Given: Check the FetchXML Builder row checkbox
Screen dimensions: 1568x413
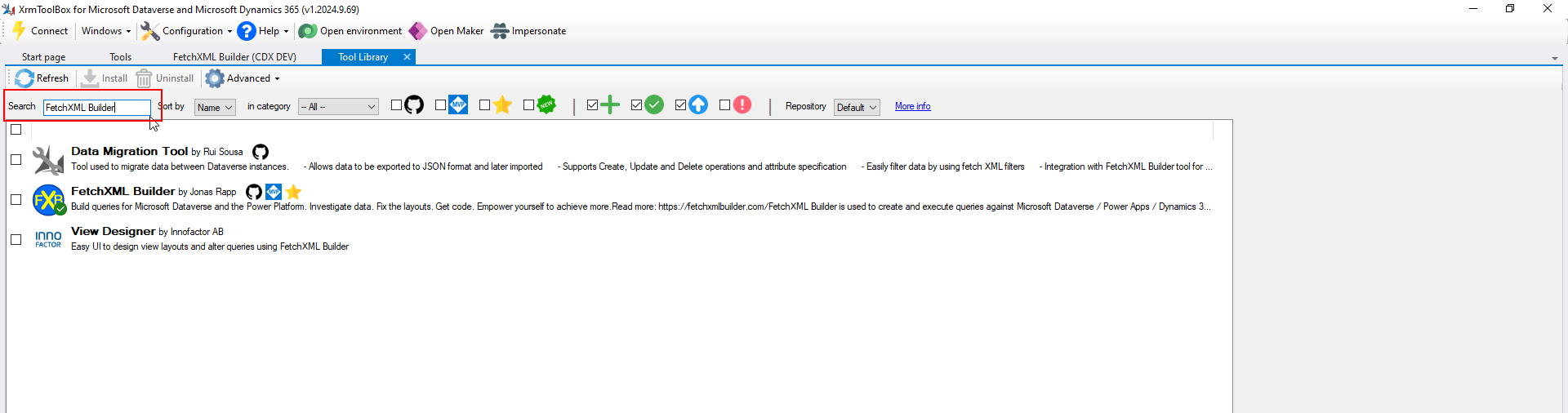Looking at the screenshot, I should [16, 200].
